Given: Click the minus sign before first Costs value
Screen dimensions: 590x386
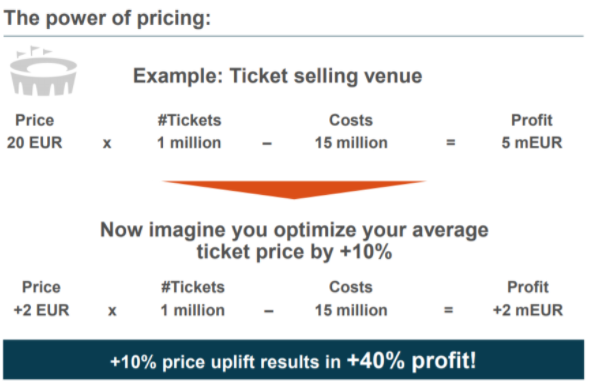Looking at the screenshot, I should pos(267,143).
